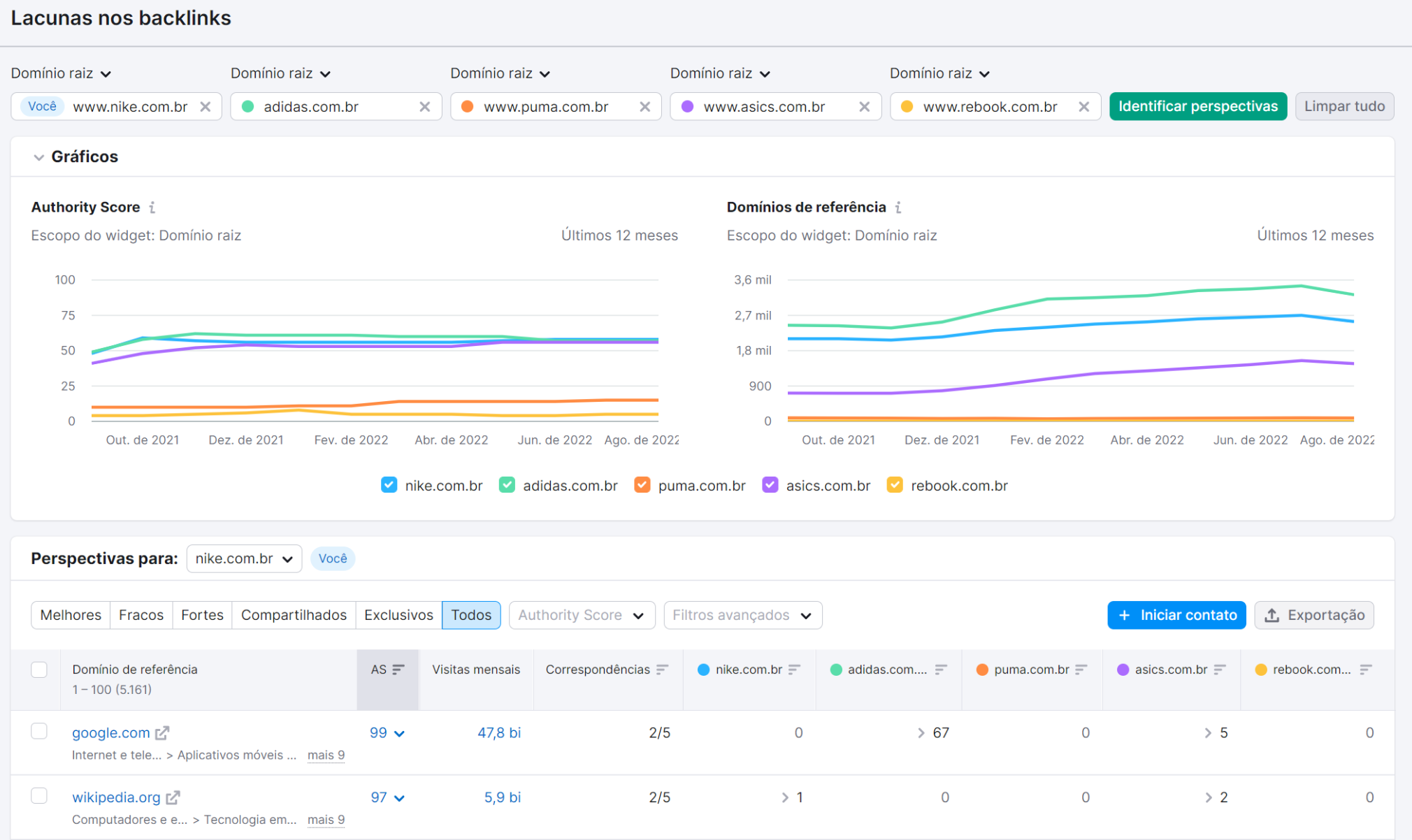Image resolution: width=1412 pixels, height=840 pixels.
Task: Open Domínio raiz dropdown above adidas domain
Action: click(x=281, y=73)
